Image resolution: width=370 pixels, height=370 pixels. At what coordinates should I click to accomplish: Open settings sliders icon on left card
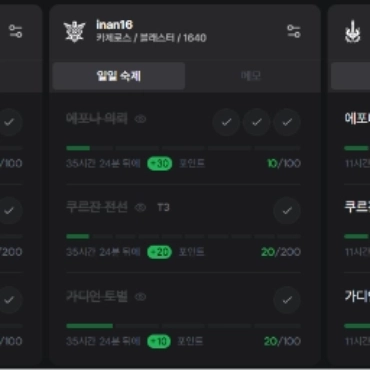(15, 31)
